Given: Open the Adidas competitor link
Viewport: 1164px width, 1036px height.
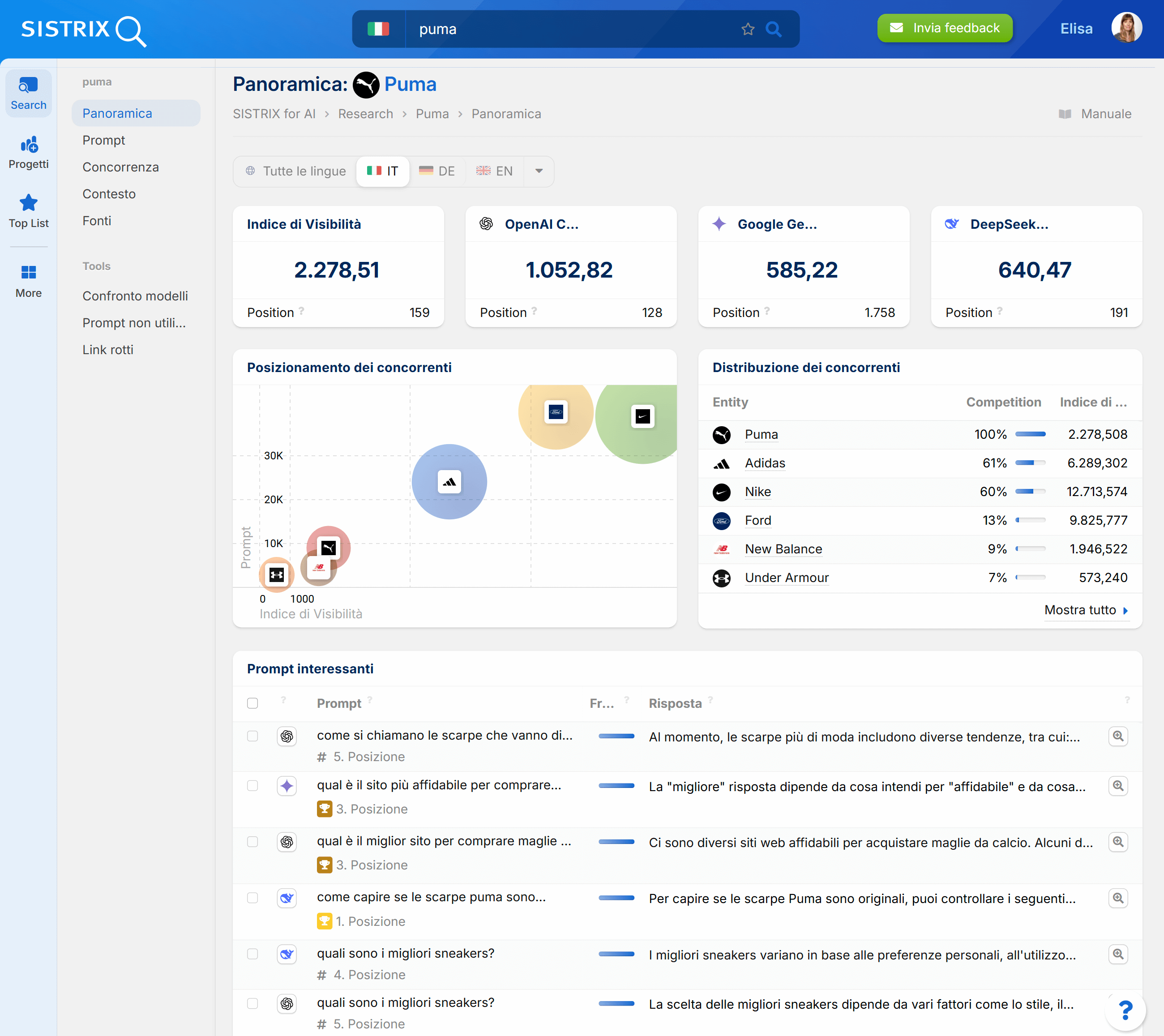Looking at the screenshot, I should (x=764, y=463).
